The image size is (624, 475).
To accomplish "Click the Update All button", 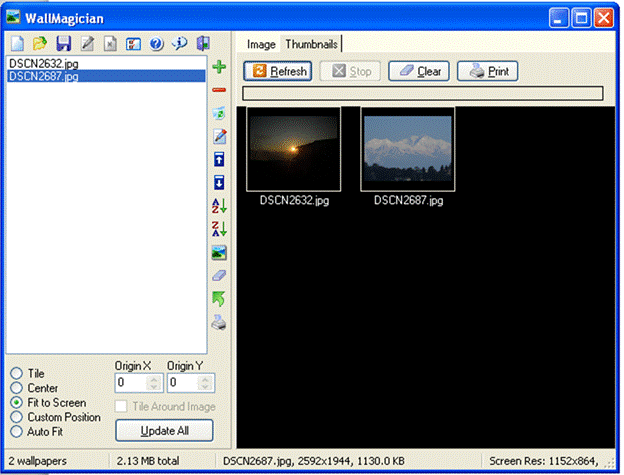I will (164, 430).
